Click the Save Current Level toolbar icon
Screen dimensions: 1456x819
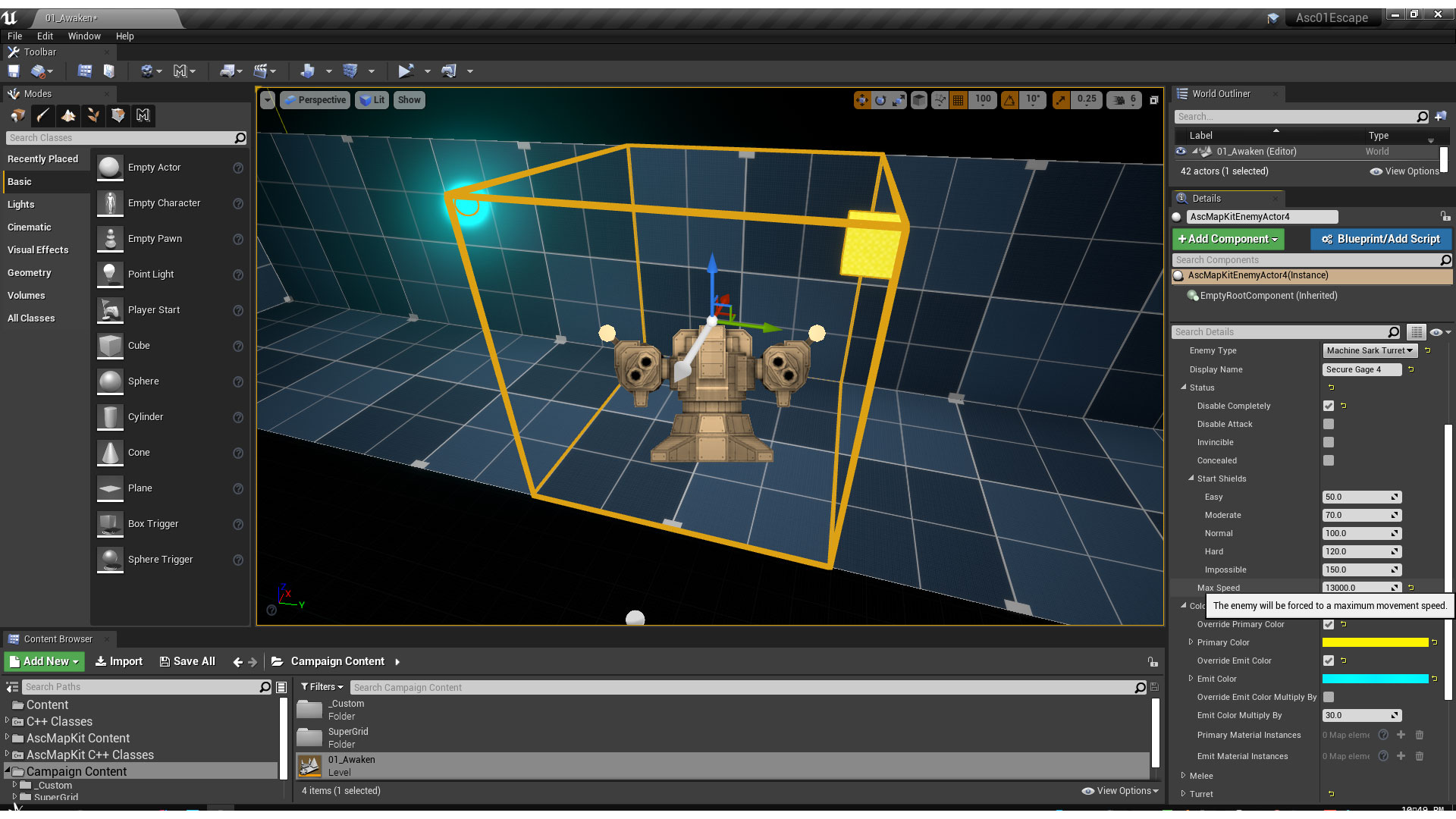14,71
